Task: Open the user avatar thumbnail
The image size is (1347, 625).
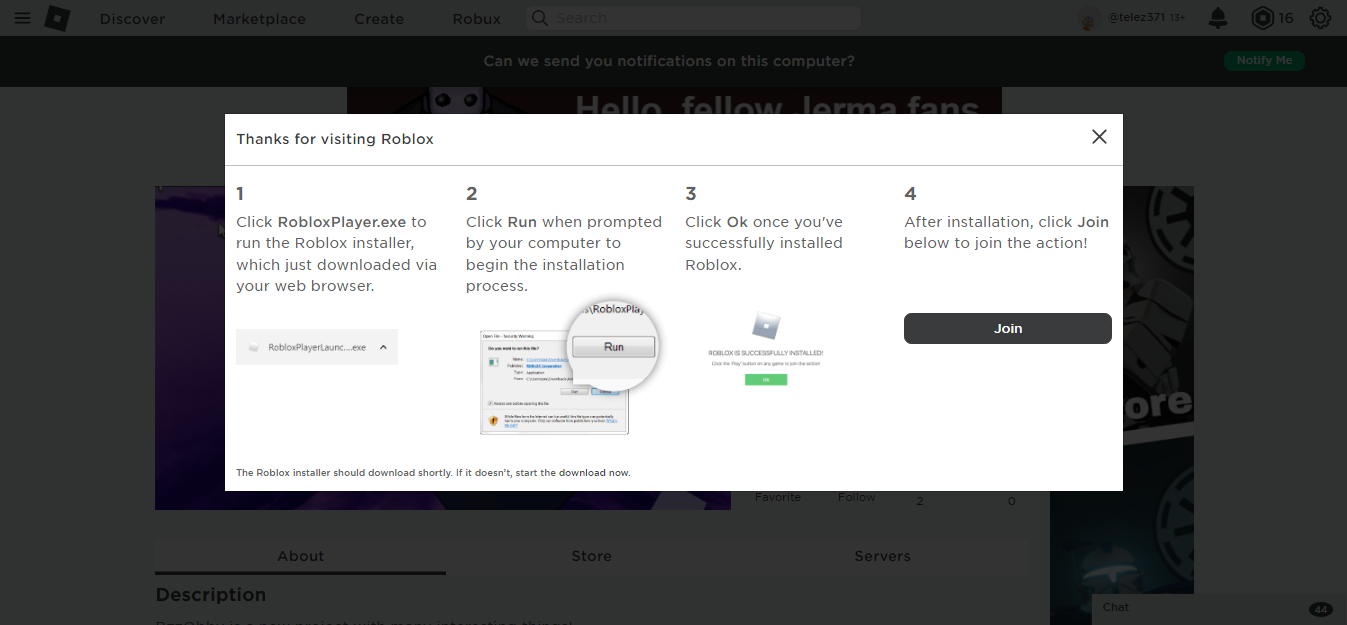Action: [x=1089, y=18]
